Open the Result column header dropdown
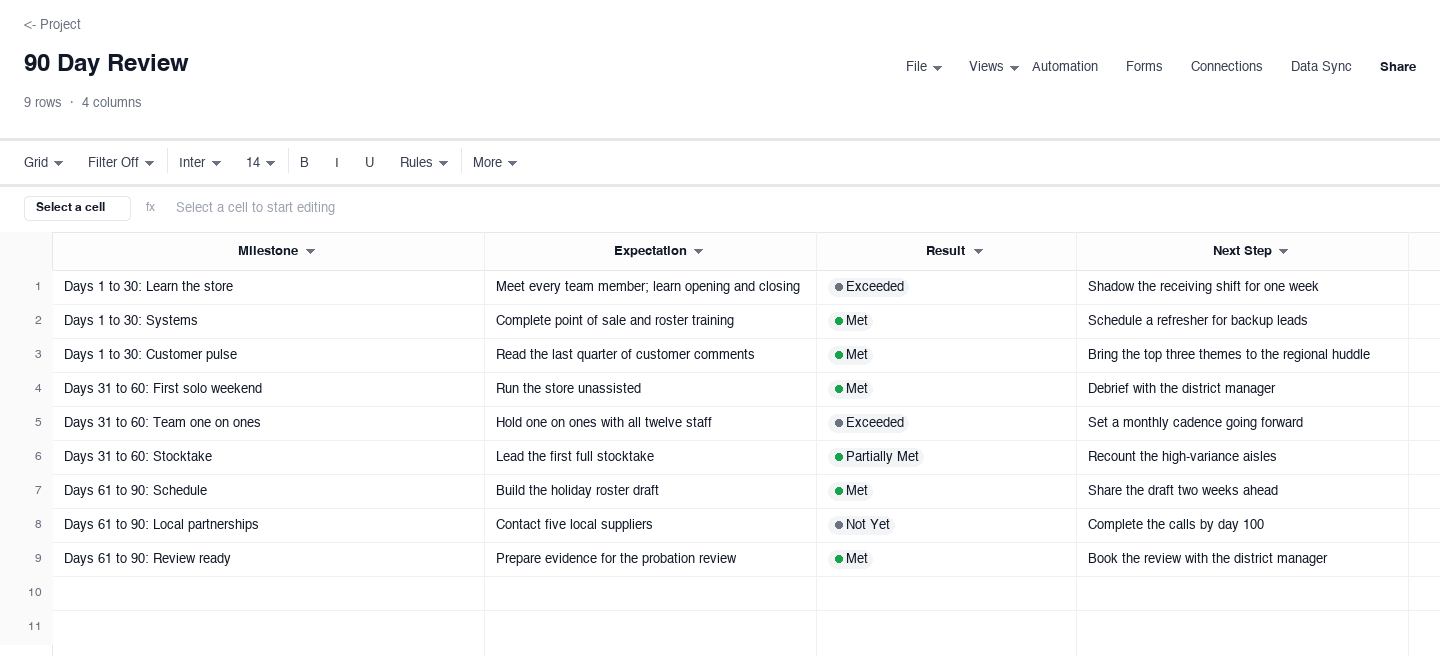 pyautogui.click(x=978, y=252)
